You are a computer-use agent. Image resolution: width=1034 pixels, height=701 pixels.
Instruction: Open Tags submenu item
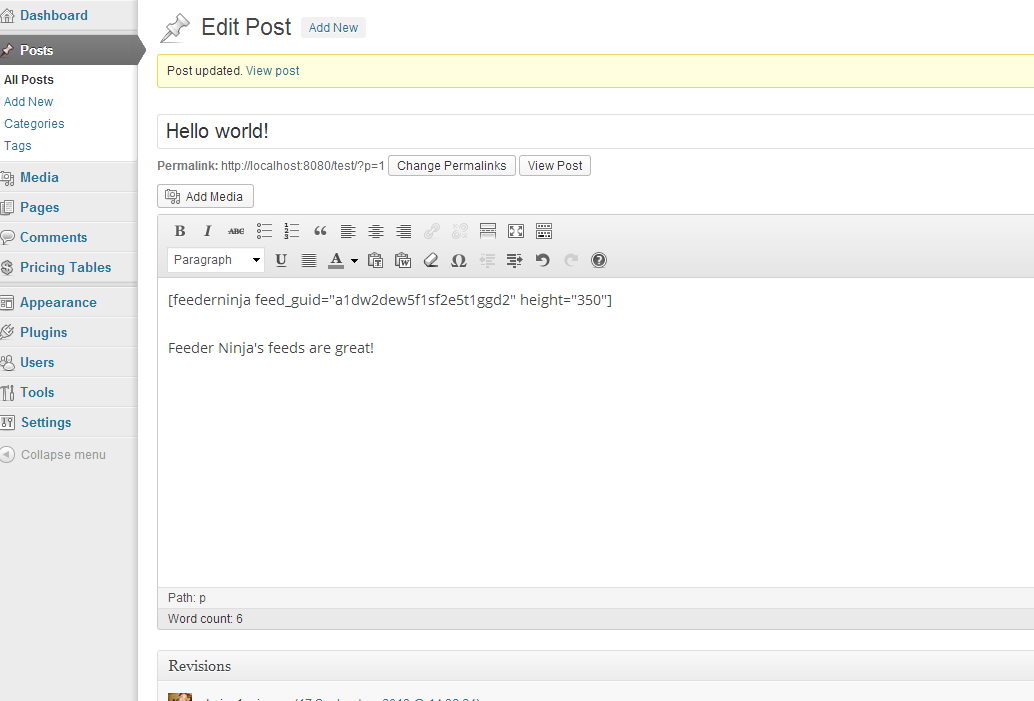pyautogui.click(x=18, y=146)
